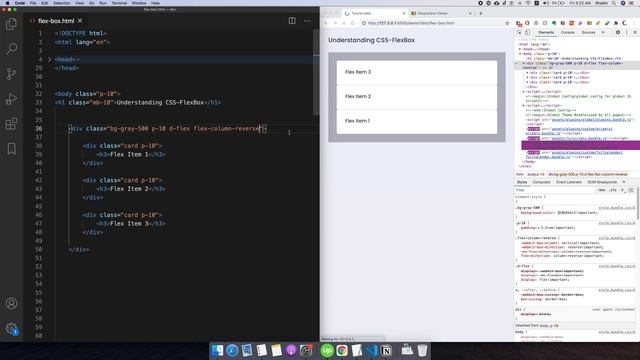Open DevTools settings gear
The width and height of the screenshot is (640, 360).
(618, 32)
